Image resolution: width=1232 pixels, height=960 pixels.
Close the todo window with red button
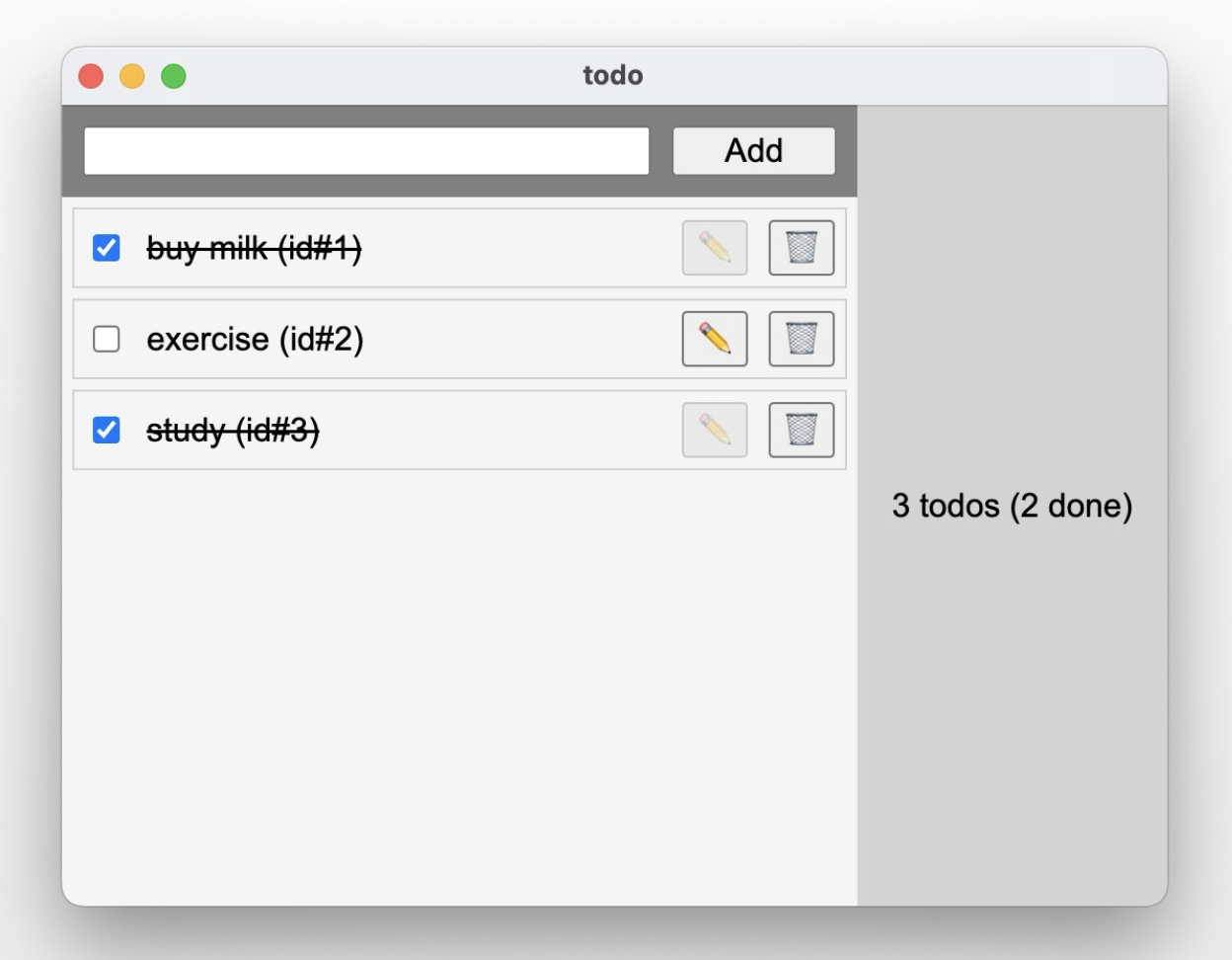[x=91, y=76]
